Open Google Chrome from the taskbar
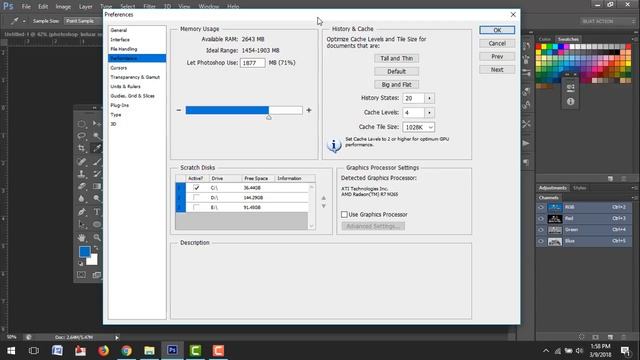The height and width of the screenshot is (360, 640). coord(127,351)
